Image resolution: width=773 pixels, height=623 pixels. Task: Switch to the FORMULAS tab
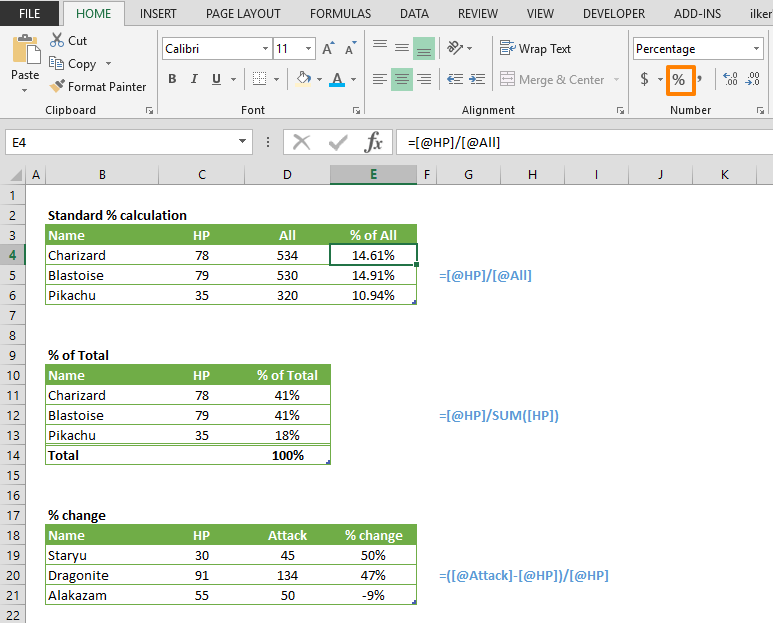coord(340,13)
